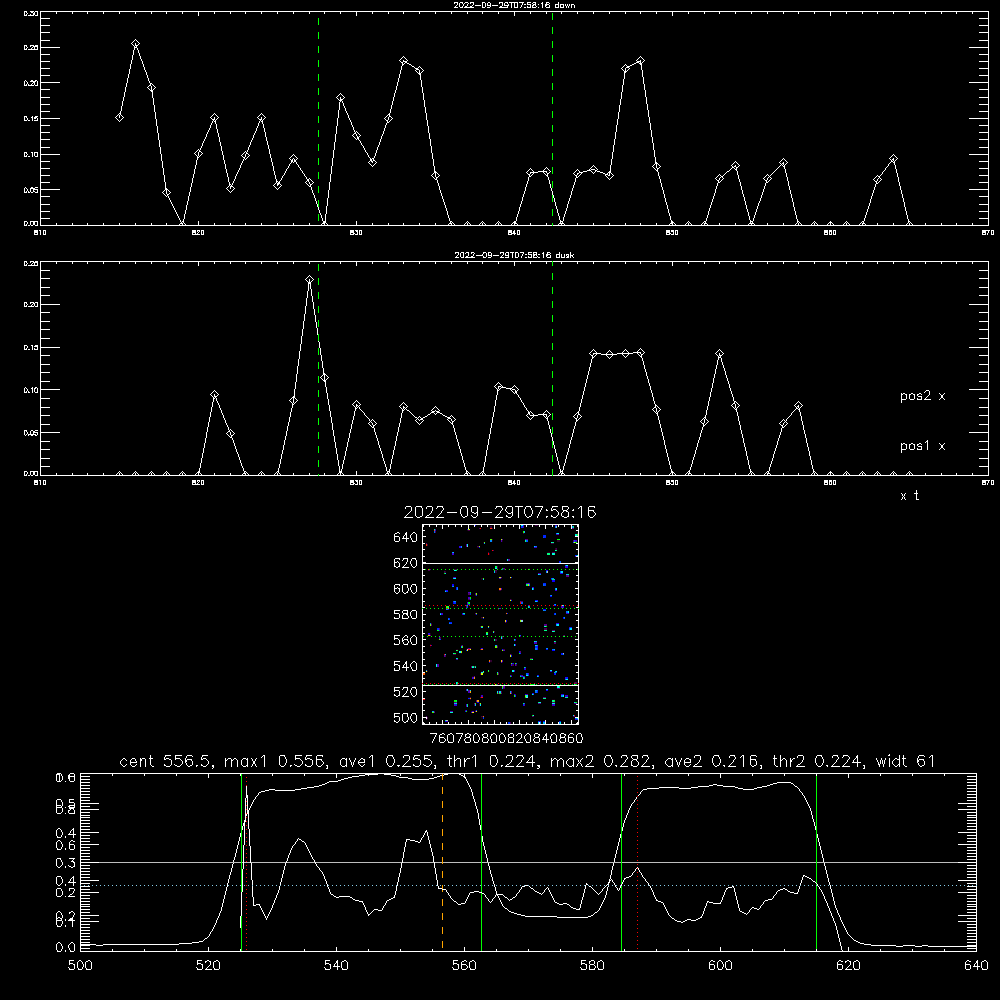Click the tallest peak diamond in dusk plot

point(309,279)
